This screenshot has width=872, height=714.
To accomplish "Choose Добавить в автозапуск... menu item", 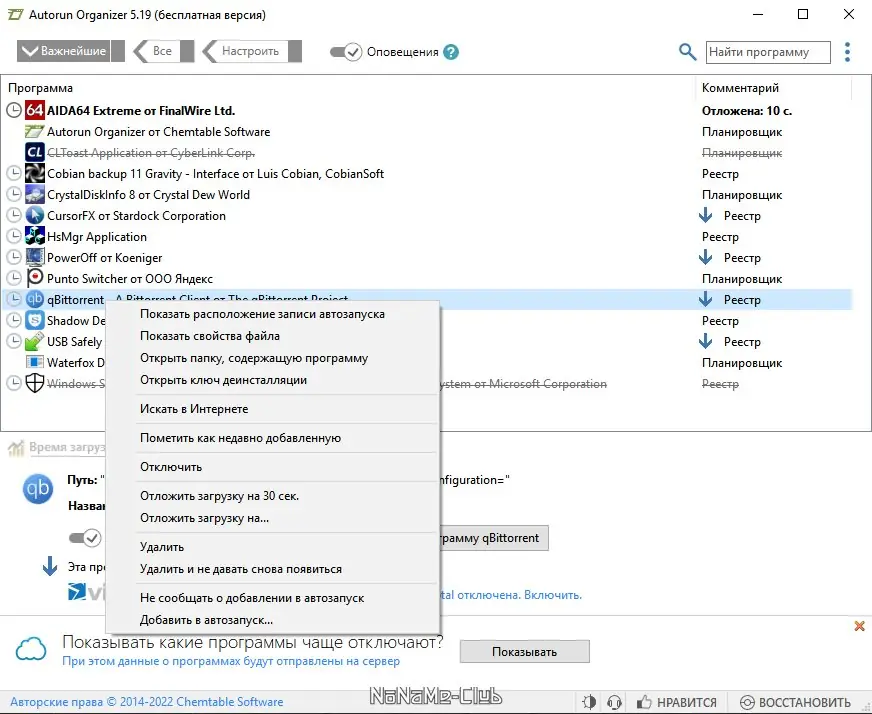I will point(272,620).
